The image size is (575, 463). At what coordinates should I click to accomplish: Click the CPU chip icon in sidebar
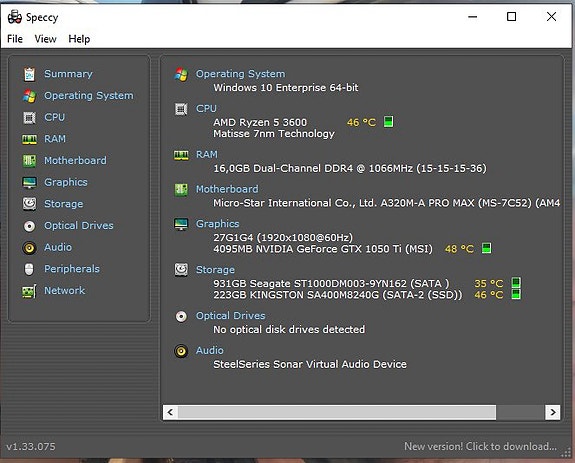click(x=29, y=118)
